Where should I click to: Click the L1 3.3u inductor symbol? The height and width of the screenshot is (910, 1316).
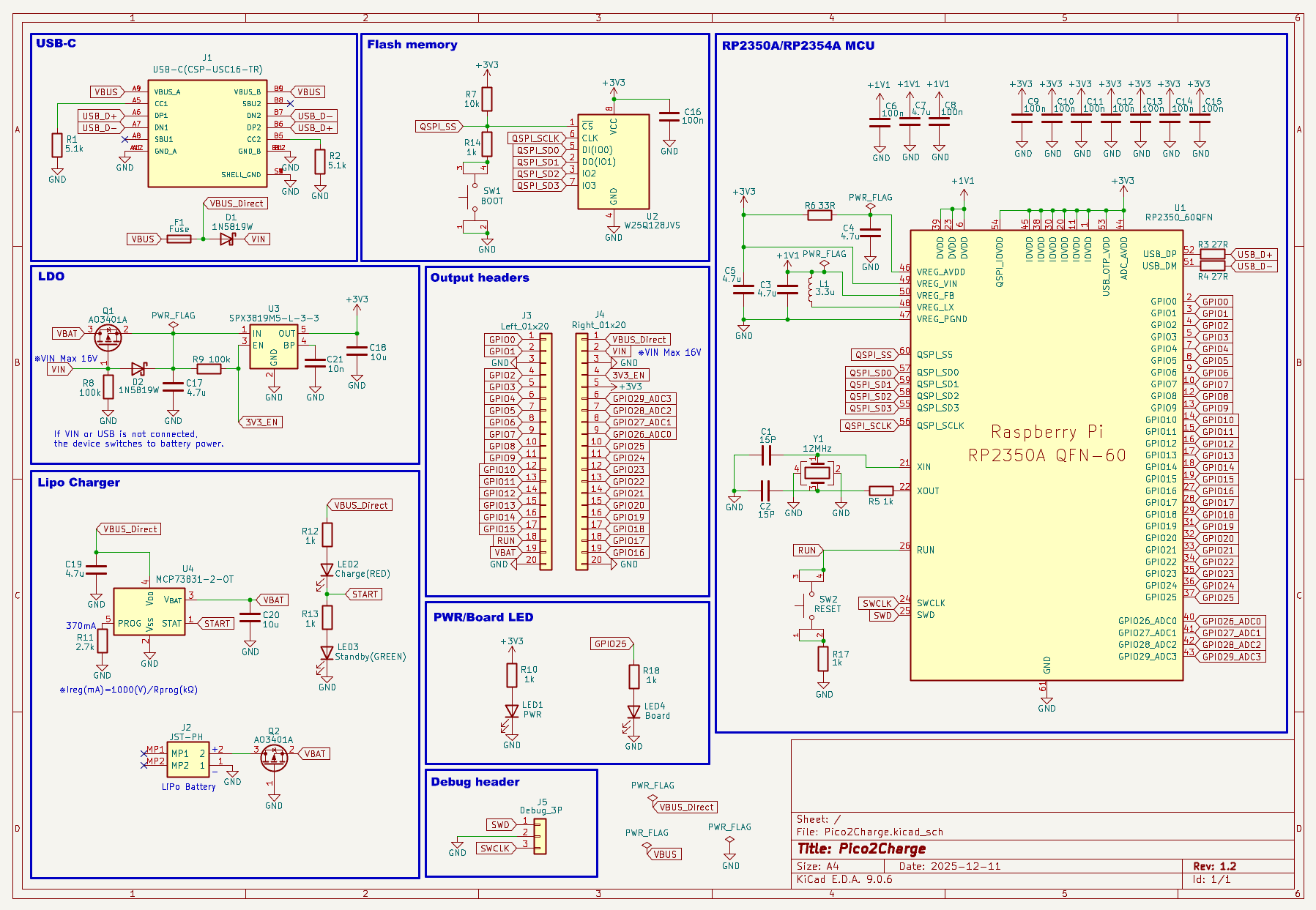(810, 288)
